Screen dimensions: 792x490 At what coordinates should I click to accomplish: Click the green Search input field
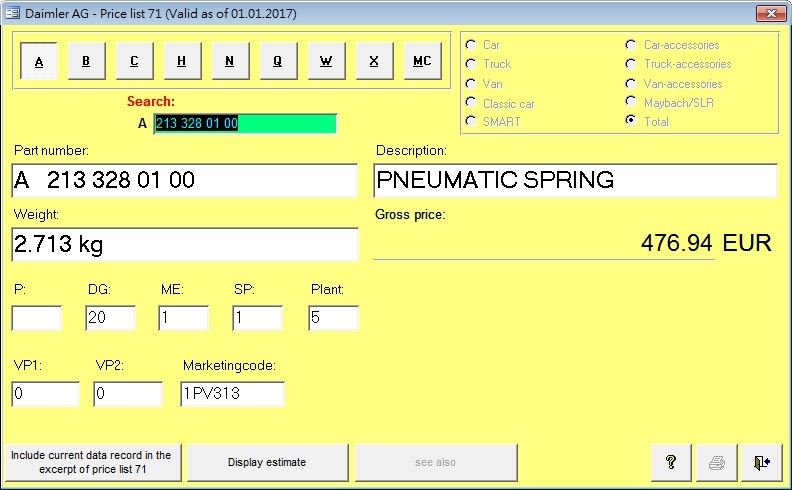245,123
